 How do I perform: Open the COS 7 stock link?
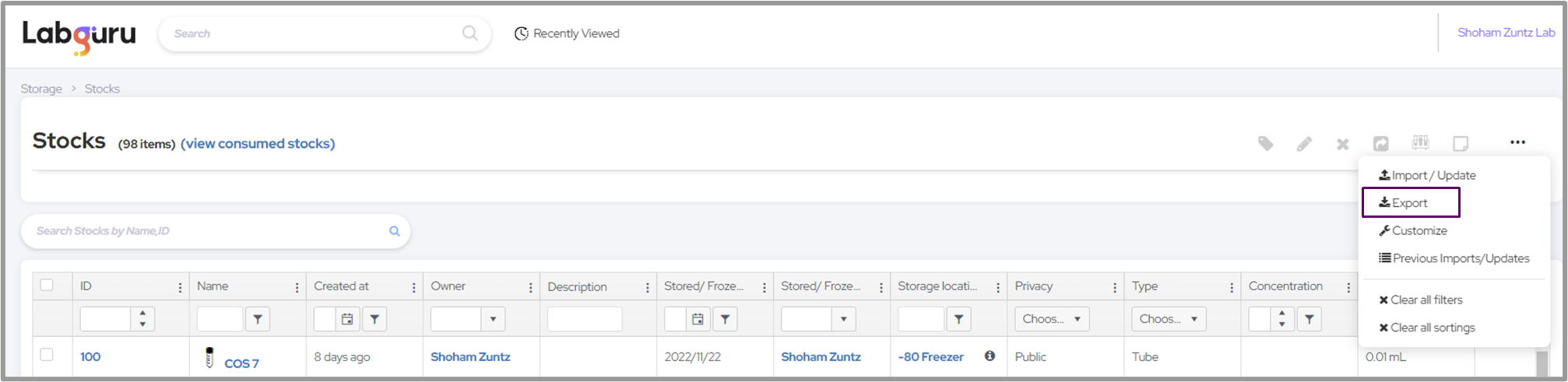[241, 363]
